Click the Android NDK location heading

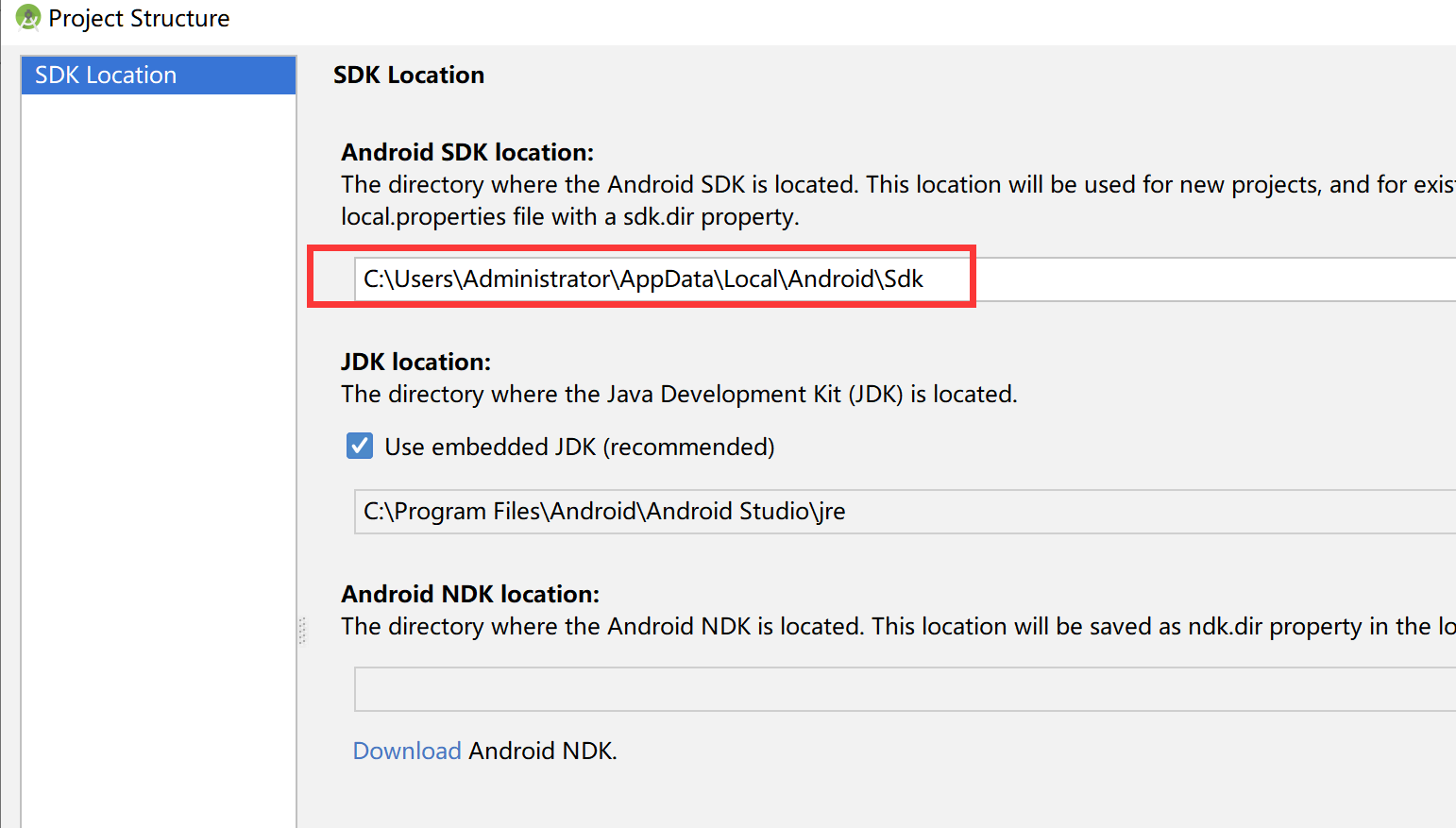[x=470, y=594]
